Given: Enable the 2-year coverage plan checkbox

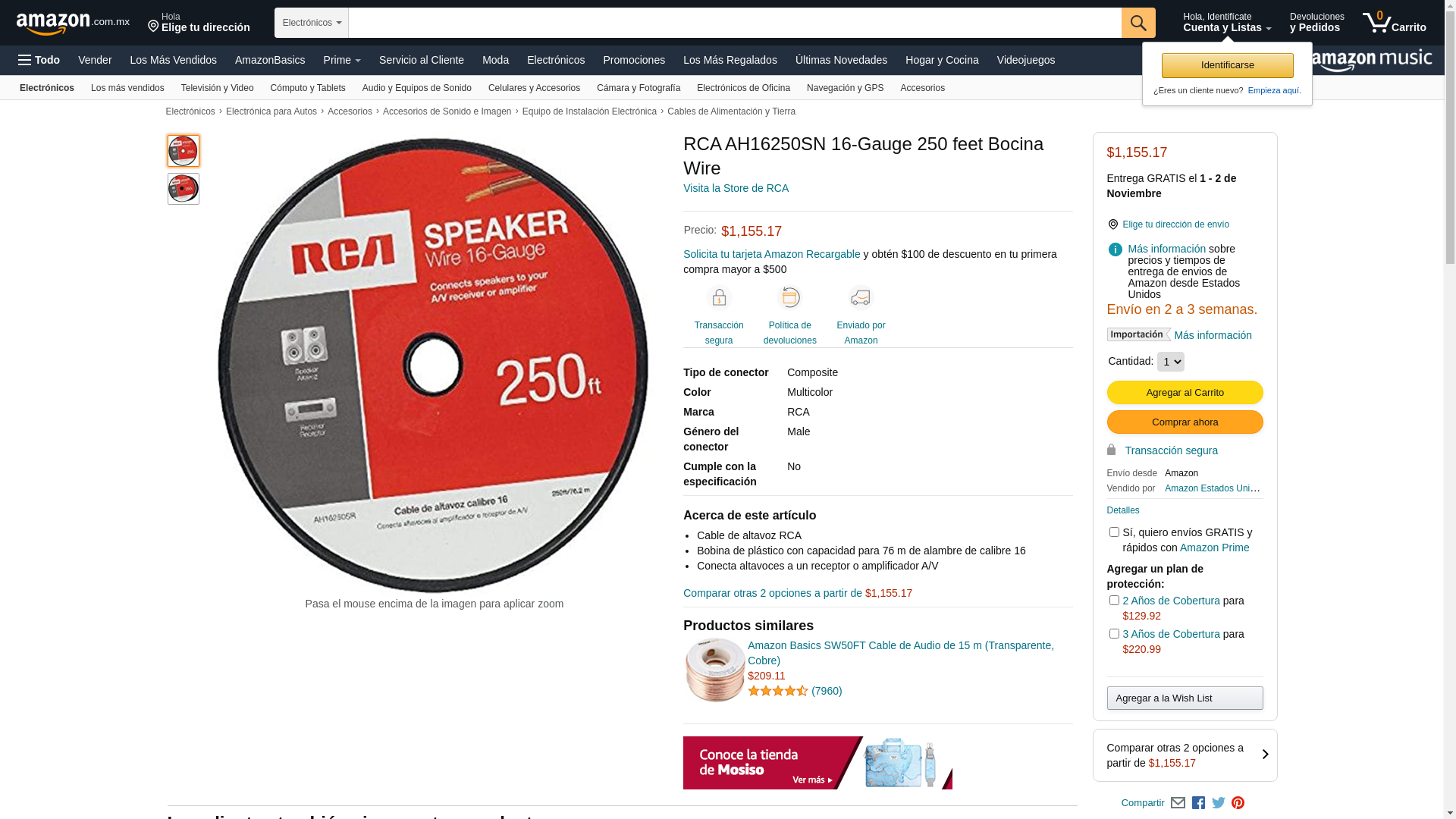Looking at the screenshot, I should (1113, 601).
